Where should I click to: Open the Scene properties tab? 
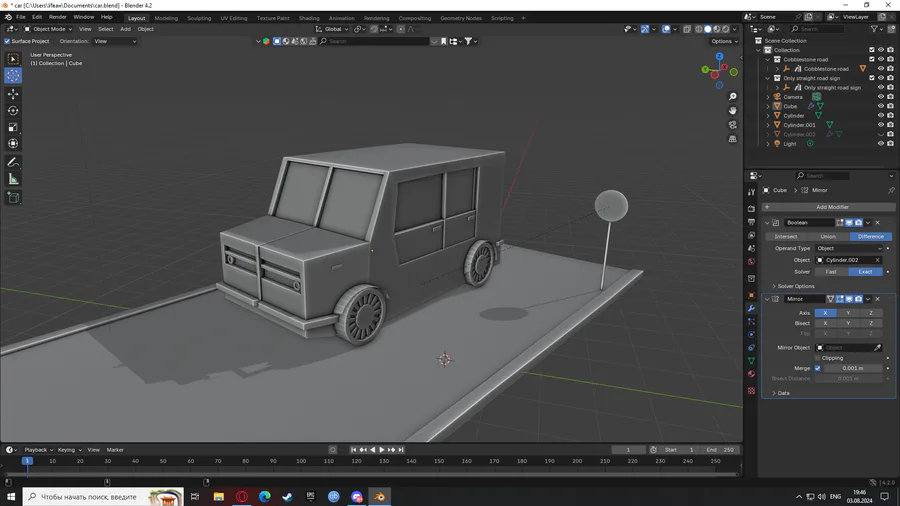[x=751, y=248]
